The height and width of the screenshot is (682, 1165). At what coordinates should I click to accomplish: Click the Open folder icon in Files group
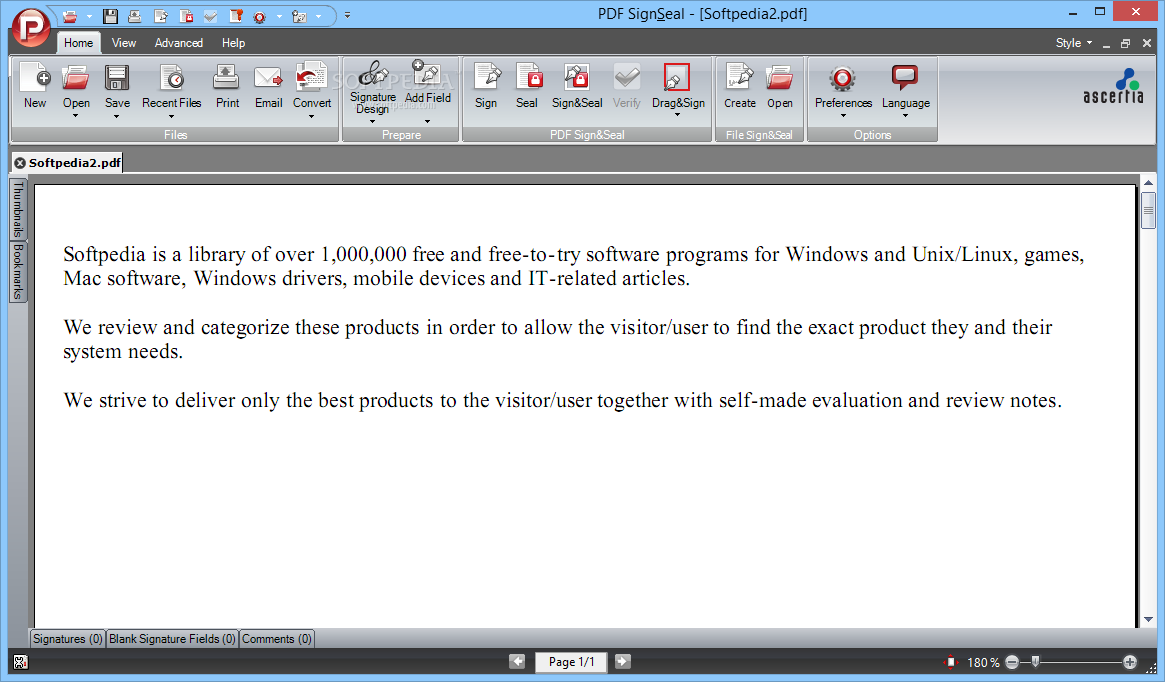click(76, 78)
